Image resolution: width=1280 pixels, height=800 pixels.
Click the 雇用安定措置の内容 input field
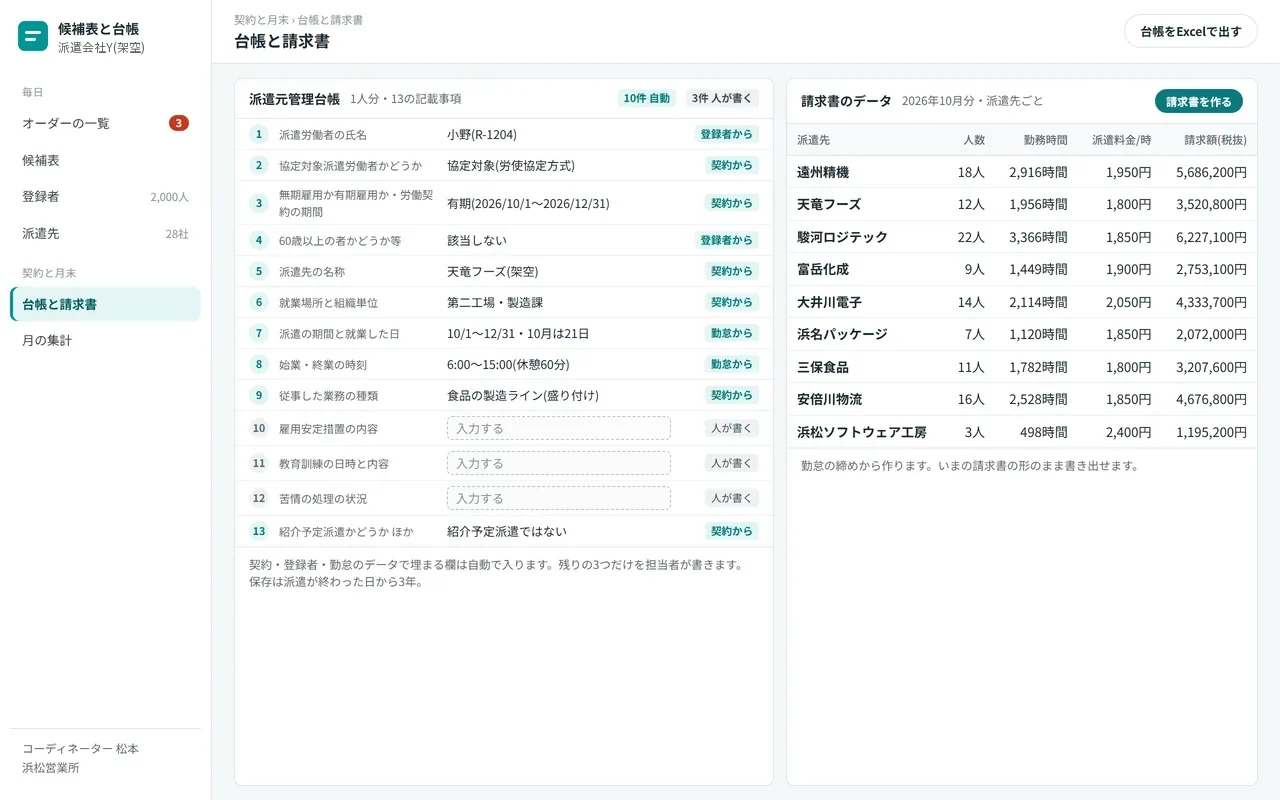[x=559, y=428]
